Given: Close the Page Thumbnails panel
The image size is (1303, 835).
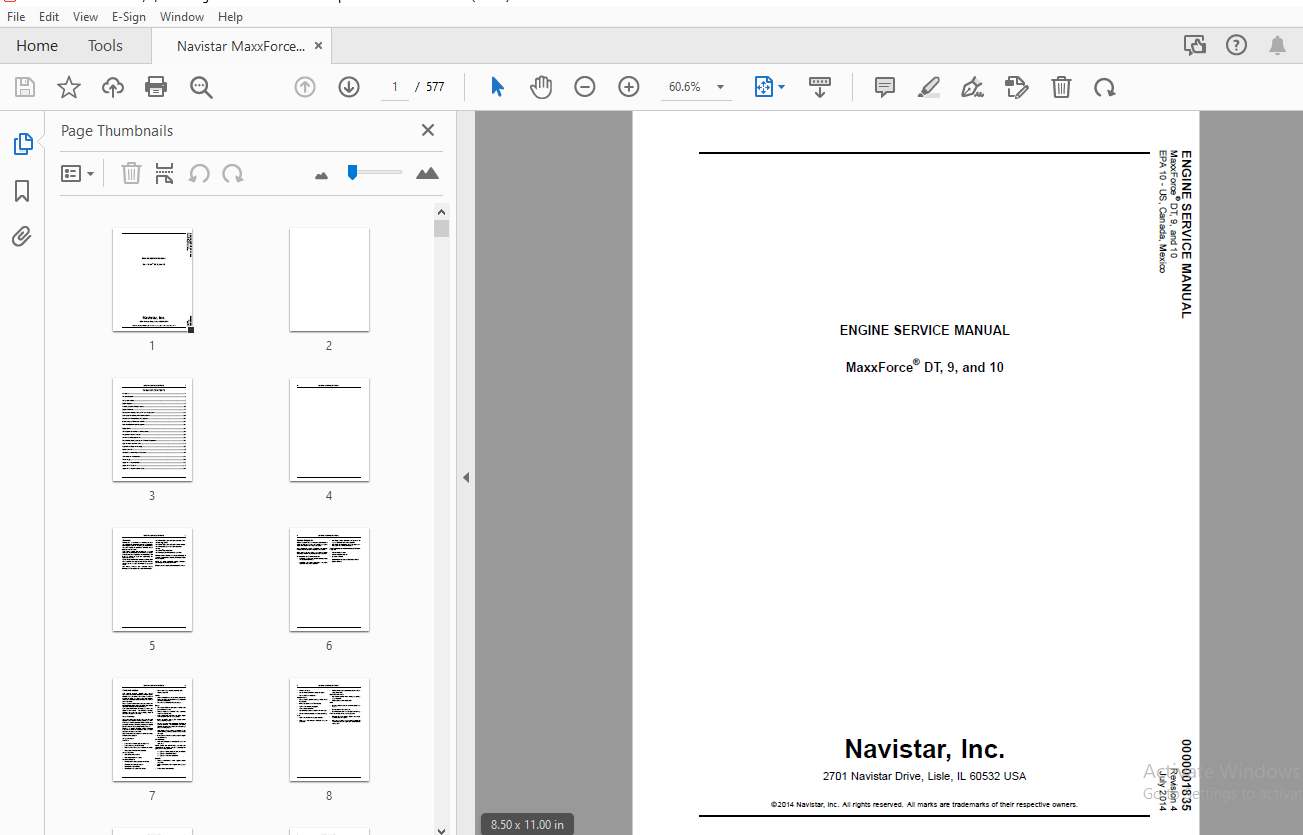Looking at the screenshot, I should click(x=428, y=130).
